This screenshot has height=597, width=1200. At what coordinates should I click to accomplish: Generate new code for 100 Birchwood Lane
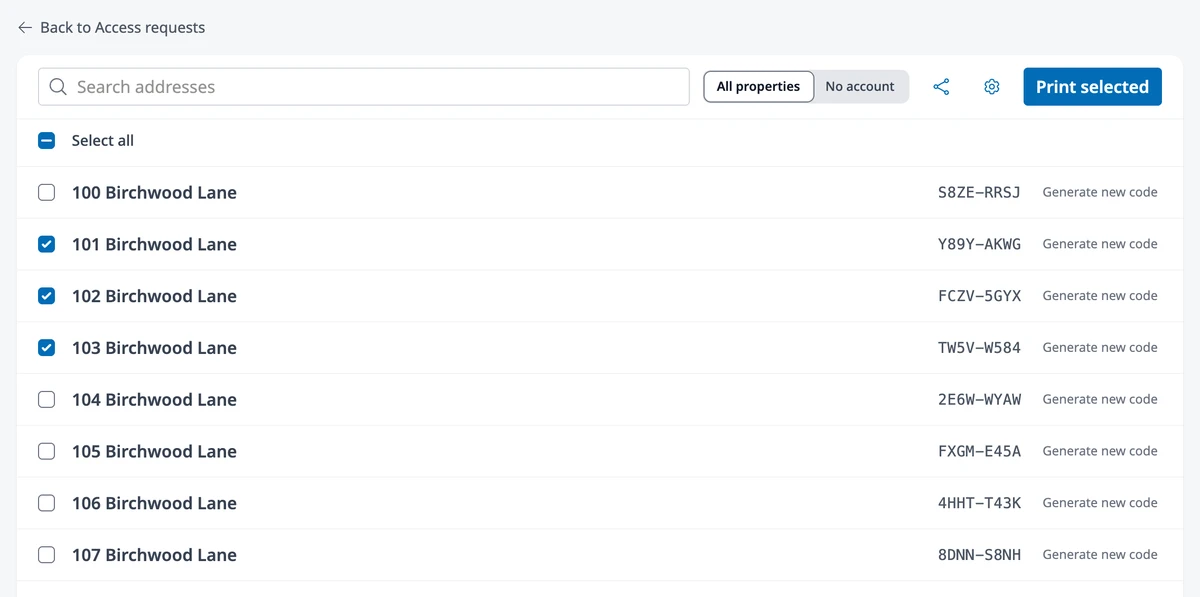[x=1100, y=192]
